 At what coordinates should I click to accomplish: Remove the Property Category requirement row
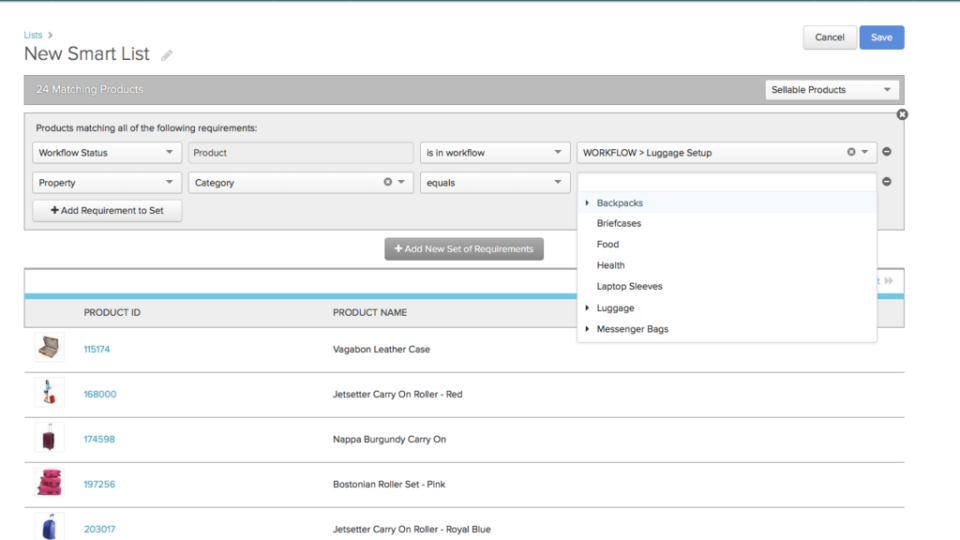pos(887,182)
